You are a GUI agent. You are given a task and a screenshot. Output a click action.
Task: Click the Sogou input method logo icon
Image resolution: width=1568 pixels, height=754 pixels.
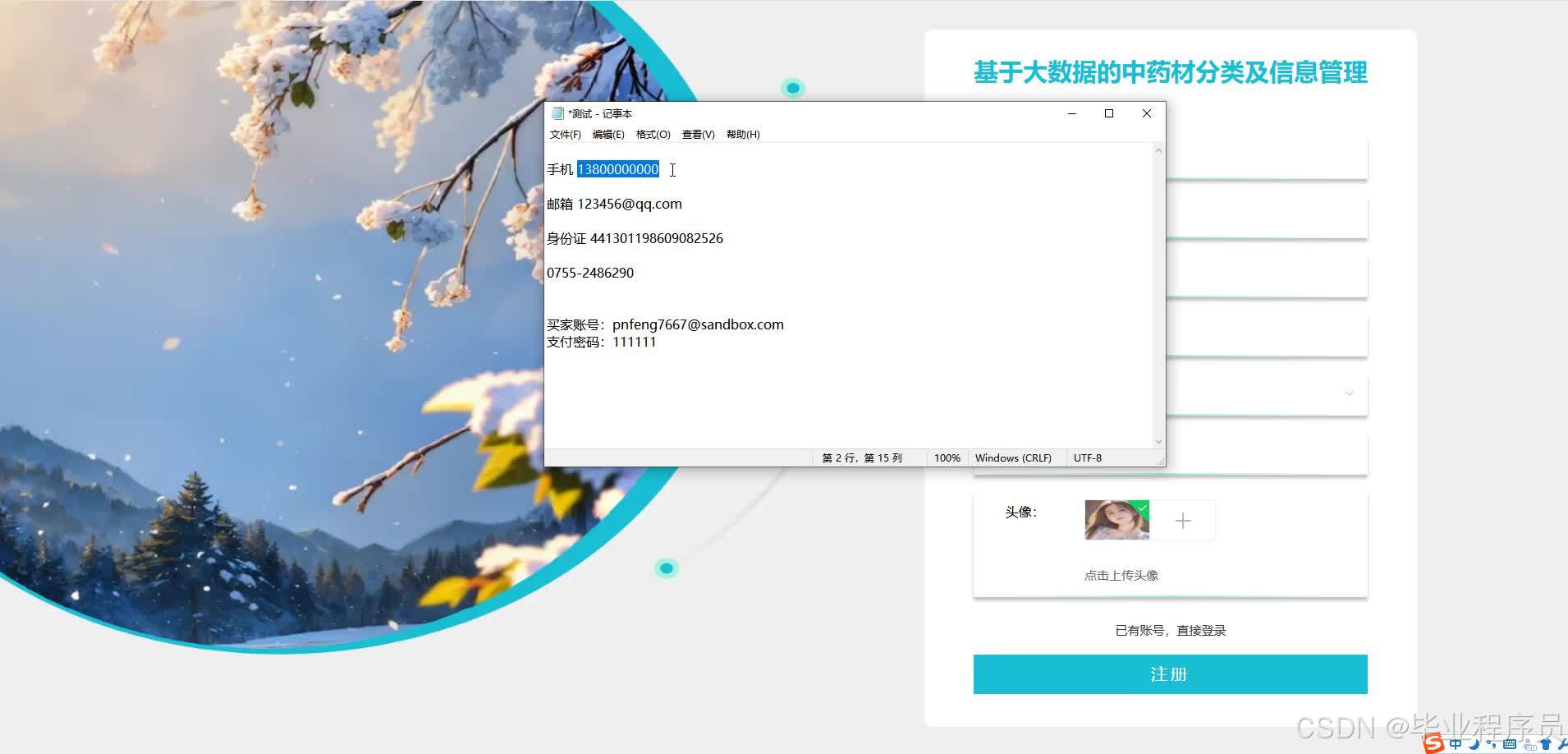pyautogui.click(x=1434, y=743)
